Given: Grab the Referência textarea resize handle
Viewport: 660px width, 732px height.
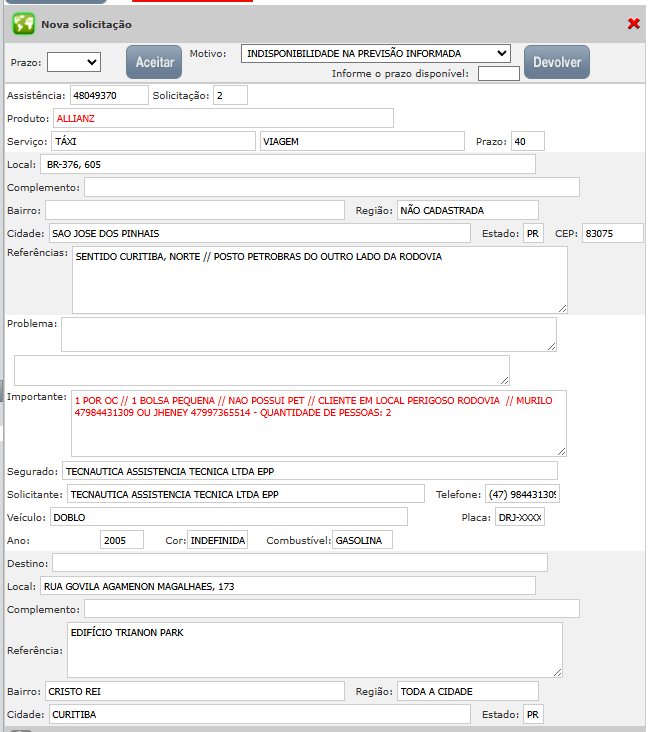Looking at the screenshot, I should 557,673.
